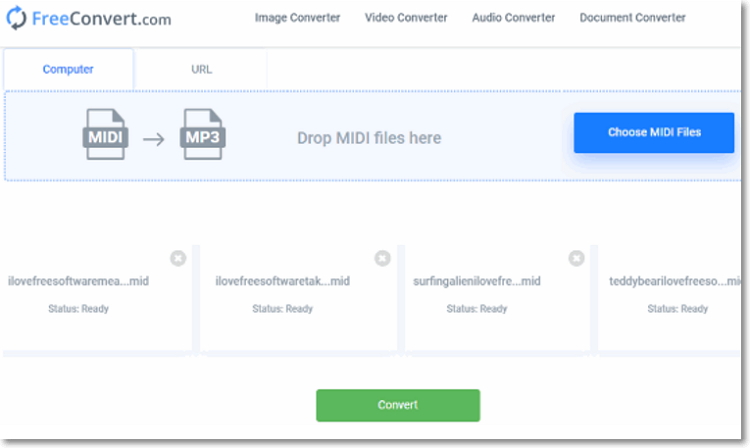
Task: Start conversion with the green Convert button
Action: [397, 405]
